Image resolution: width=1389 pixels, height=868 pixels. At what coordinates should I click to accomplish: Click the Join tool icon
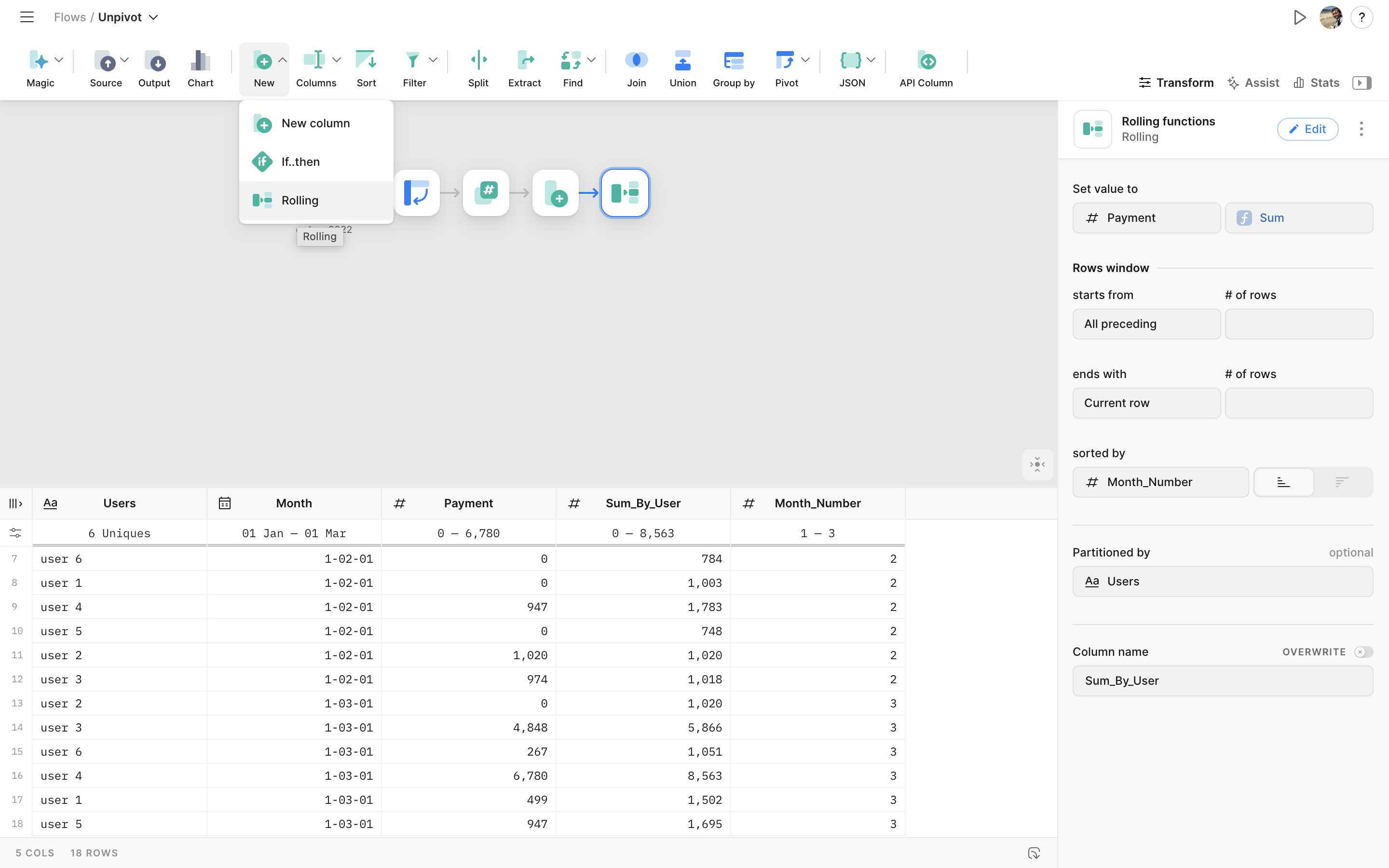tap(636, 61)
